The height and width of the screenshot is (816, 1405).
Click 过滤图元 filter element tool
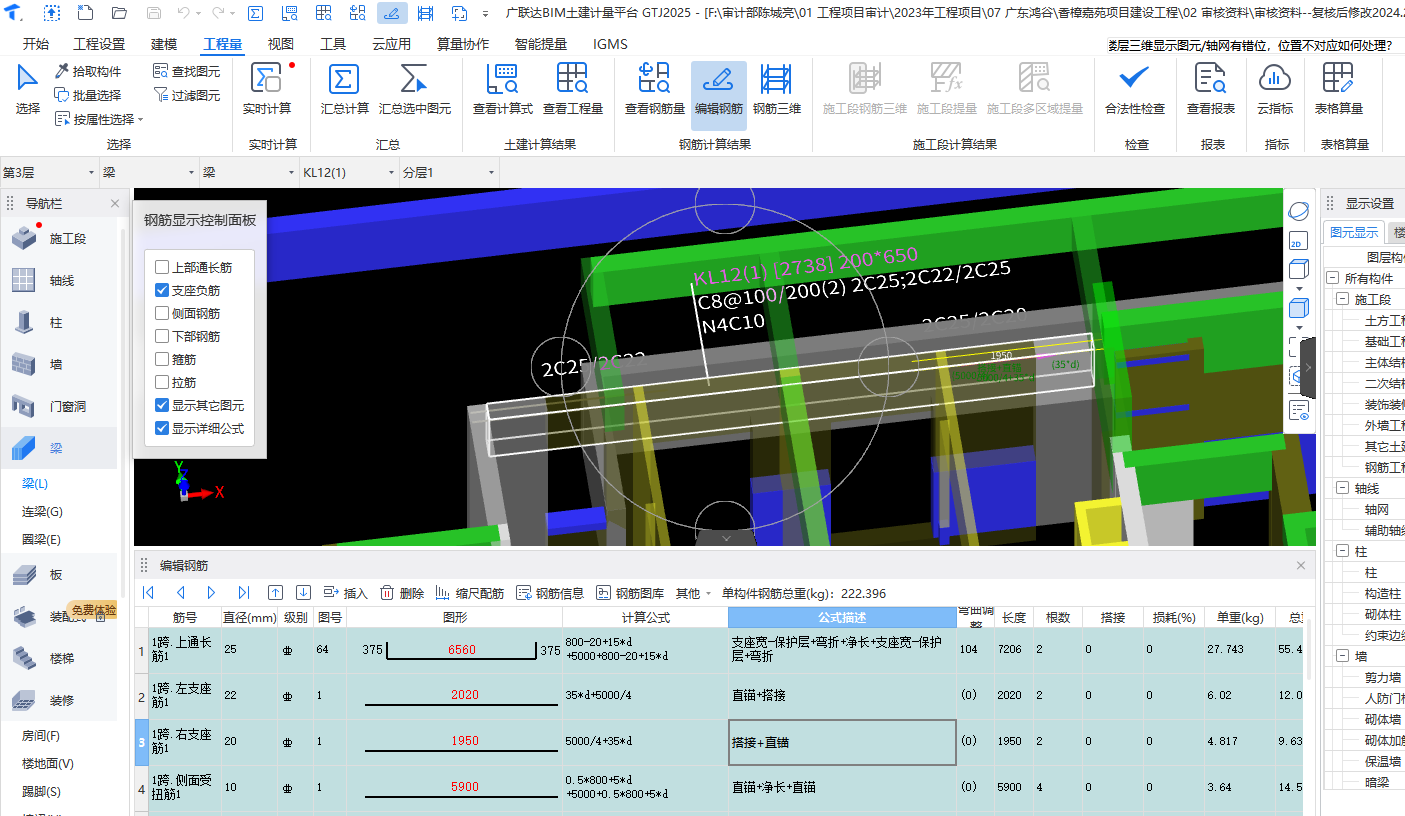pos(187,95)
